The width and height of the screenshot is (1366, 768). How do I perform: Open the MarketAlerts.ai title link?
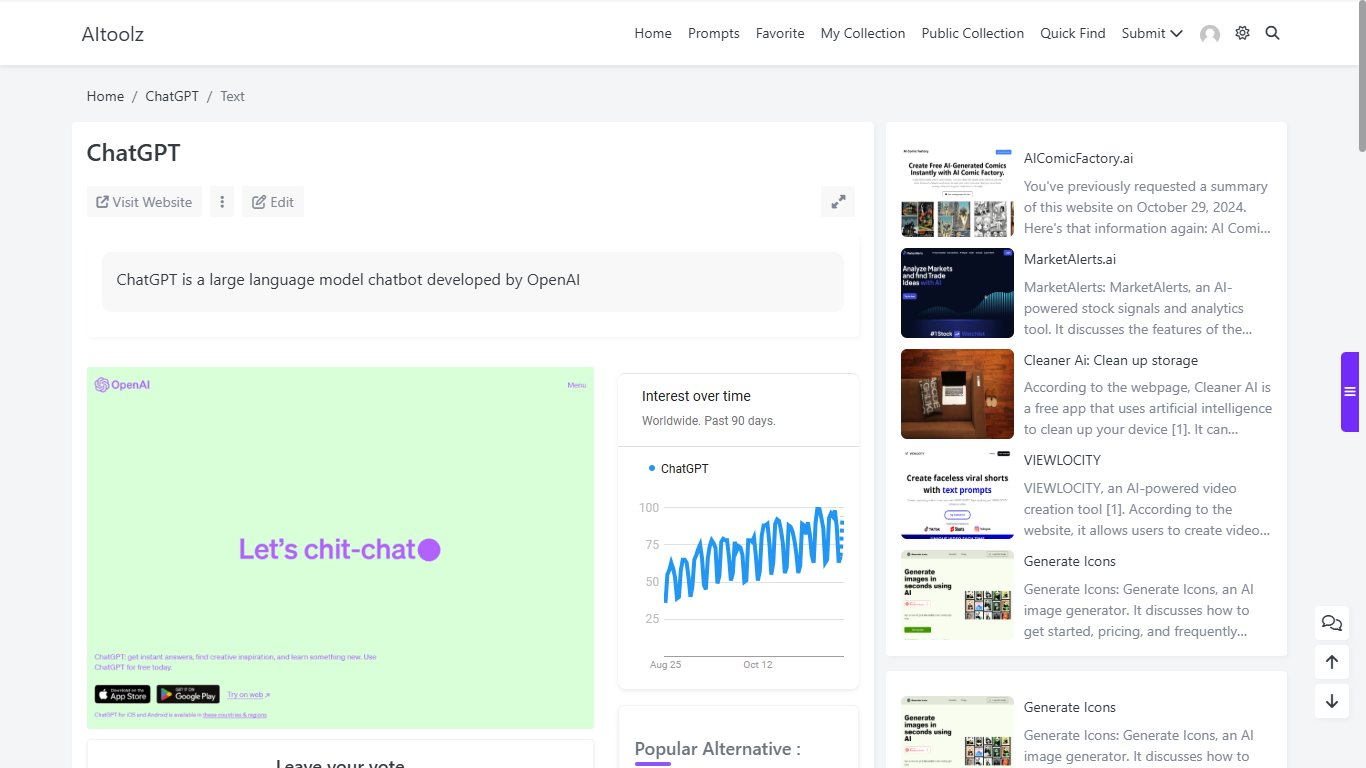[1070, 259]
